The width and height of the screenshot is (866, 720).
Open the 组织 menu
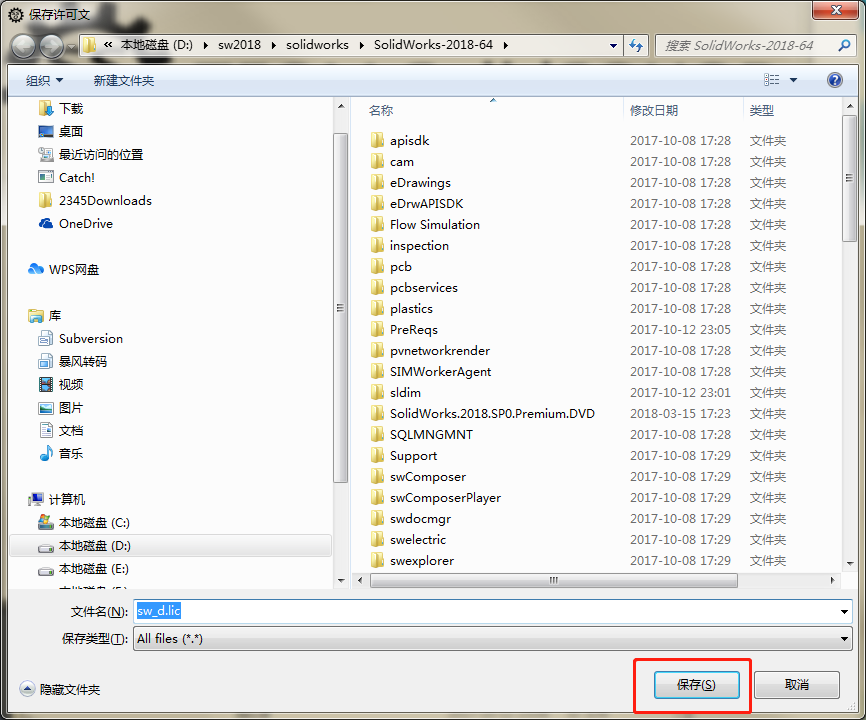tap(44, 81)
